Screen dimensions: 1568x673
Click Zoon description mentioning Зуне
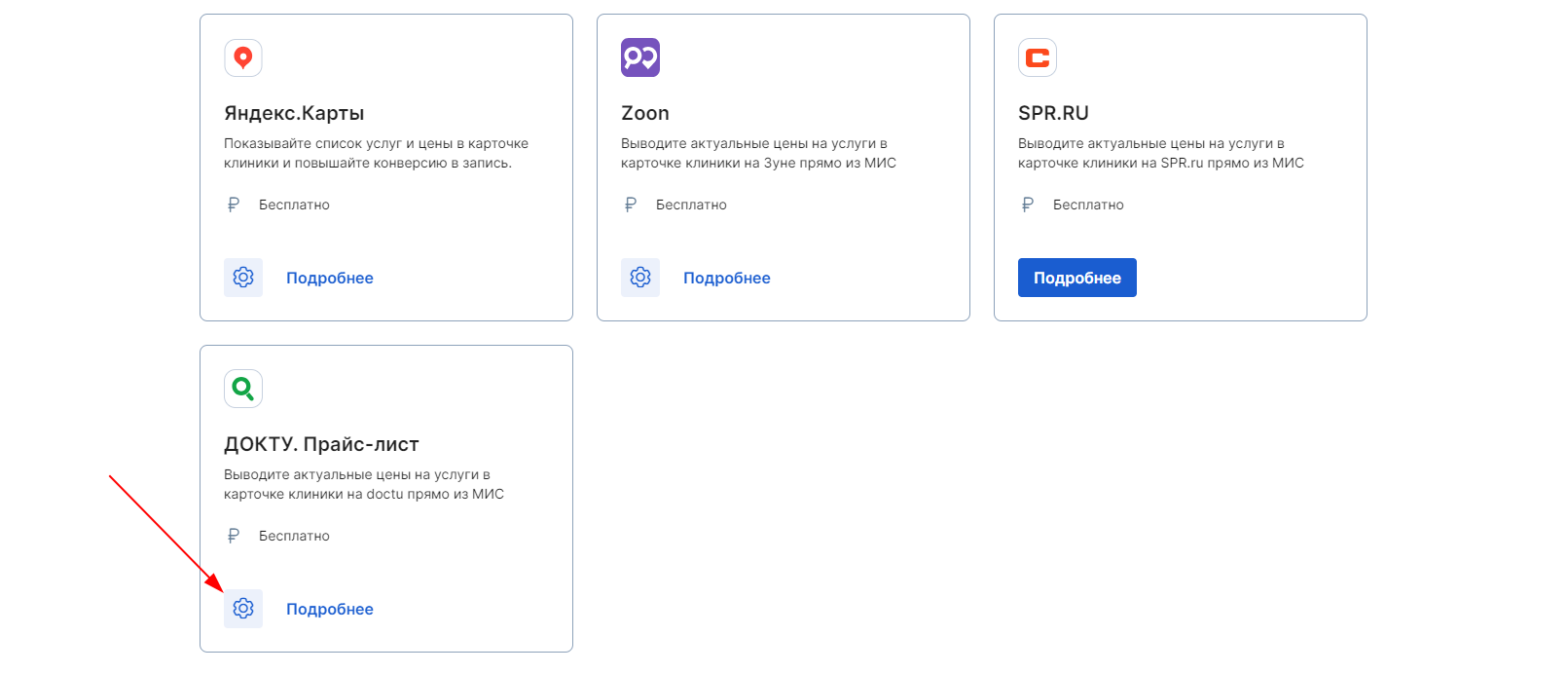click(x=758, y=153)
